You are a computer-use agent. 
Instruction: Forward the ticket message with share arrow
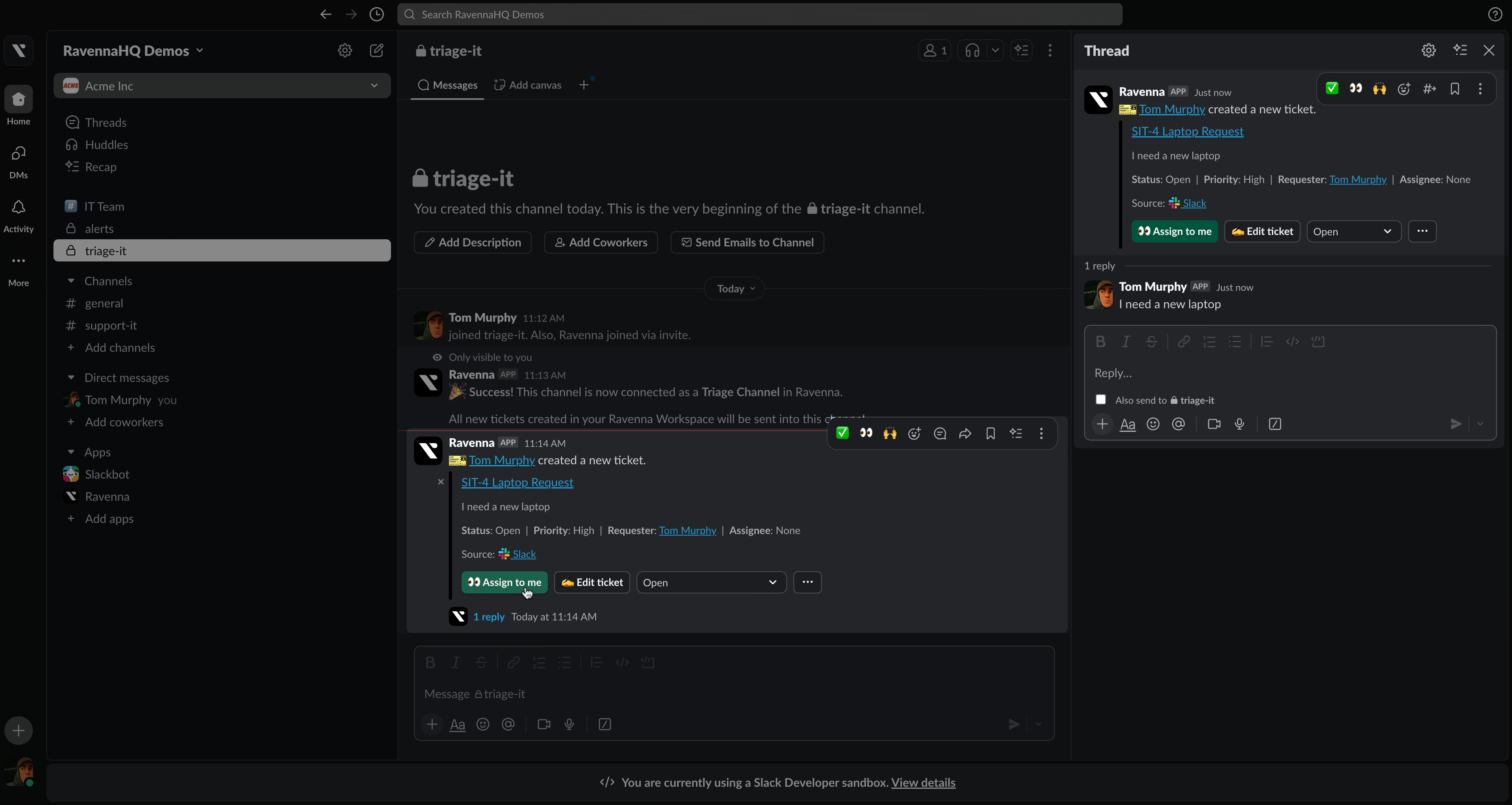965,433
